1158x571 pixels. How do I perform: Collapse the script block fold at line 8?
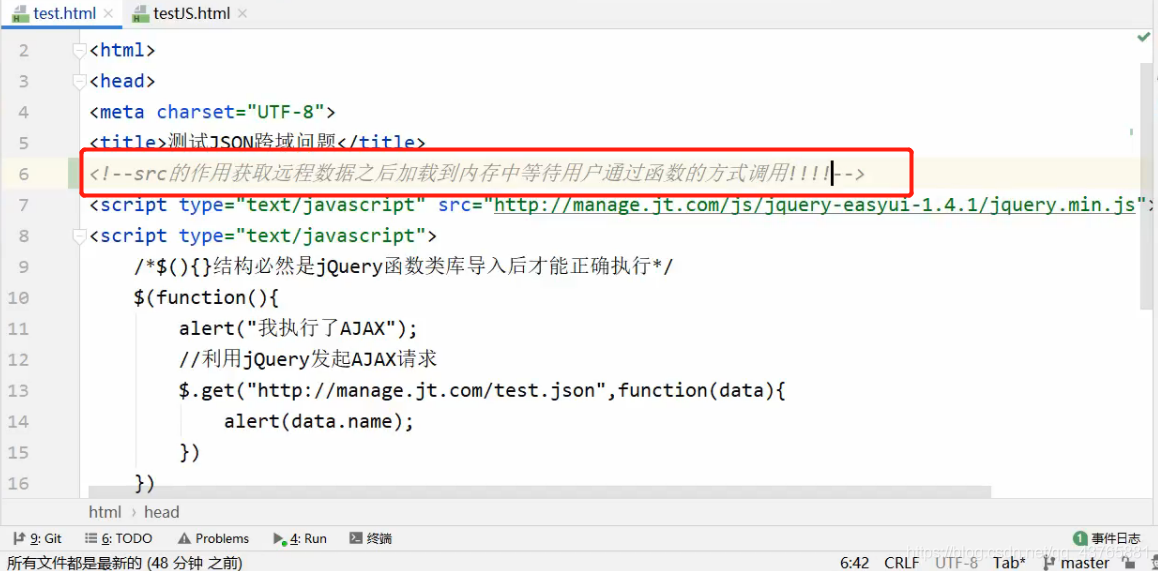[x=79, y=236]
